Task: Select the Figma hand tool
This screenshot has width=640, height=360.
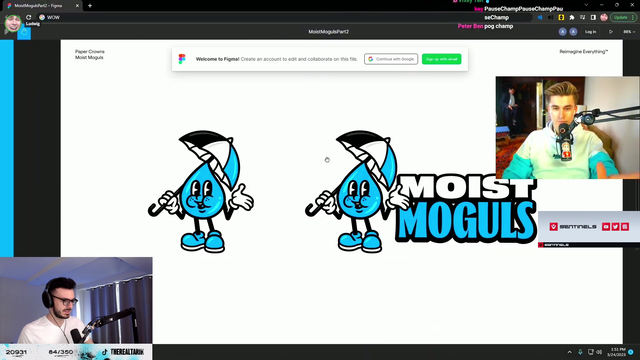Action: click(24, 33)
